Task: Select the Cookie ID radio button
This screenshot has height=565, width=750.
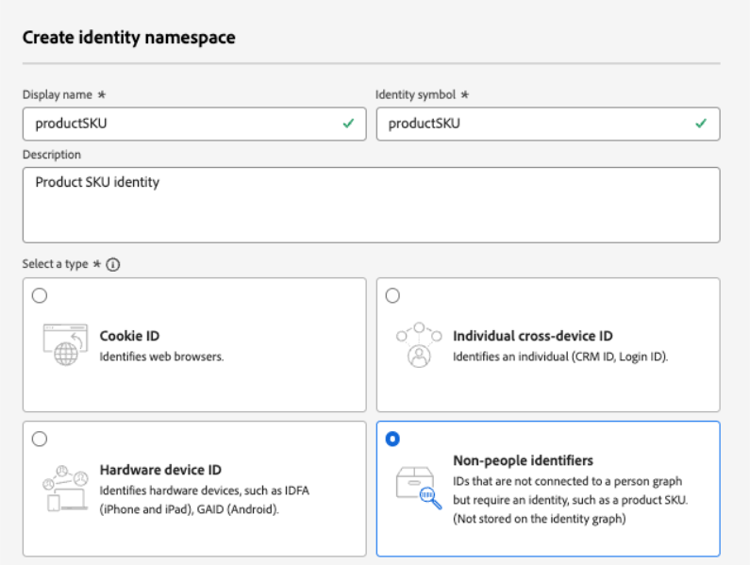Action: point(39,295)
